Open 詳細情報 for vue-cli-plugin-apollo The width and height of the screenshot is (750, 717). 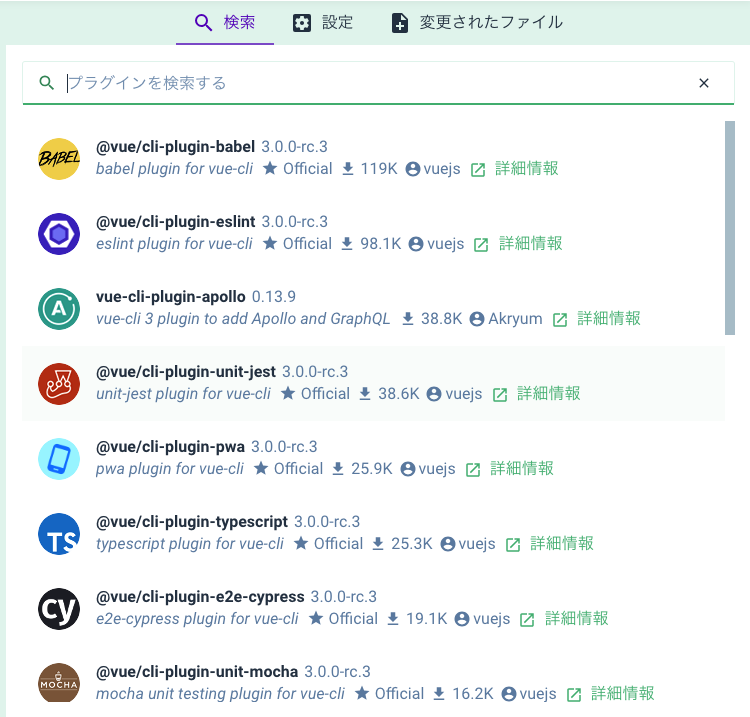coord(609,319)
